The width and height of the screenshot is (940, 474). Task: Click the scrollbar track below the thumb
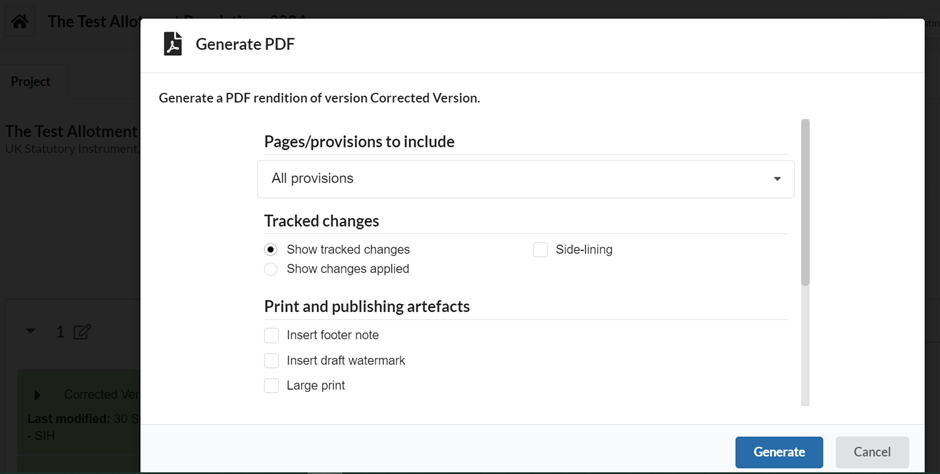point(805,346)
